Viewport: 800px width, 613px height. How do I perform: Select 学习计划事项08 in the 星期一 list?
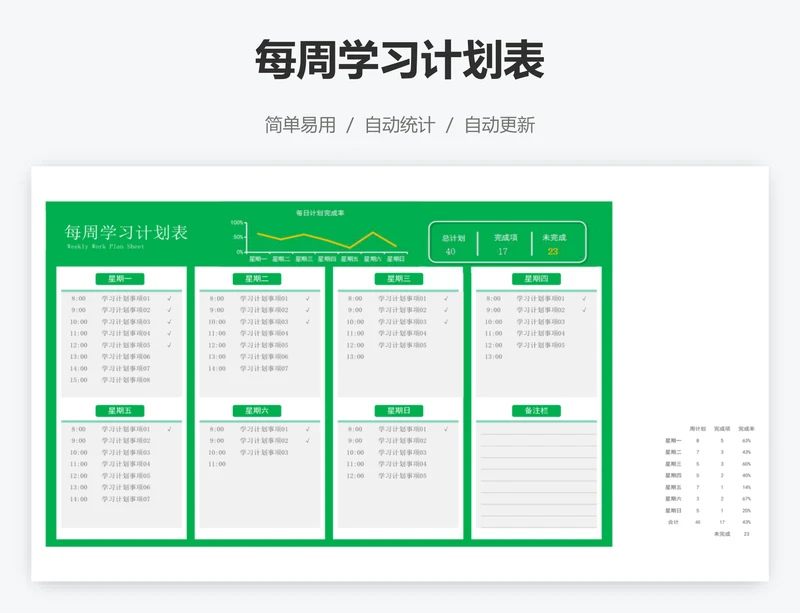(126, 380)
